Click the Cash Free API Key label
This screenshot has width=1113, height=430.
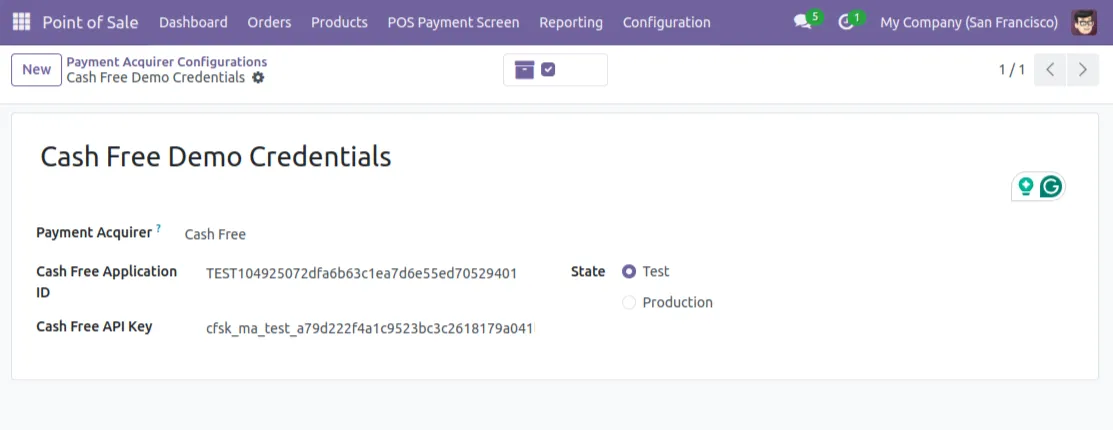click(x=94, y=326)
